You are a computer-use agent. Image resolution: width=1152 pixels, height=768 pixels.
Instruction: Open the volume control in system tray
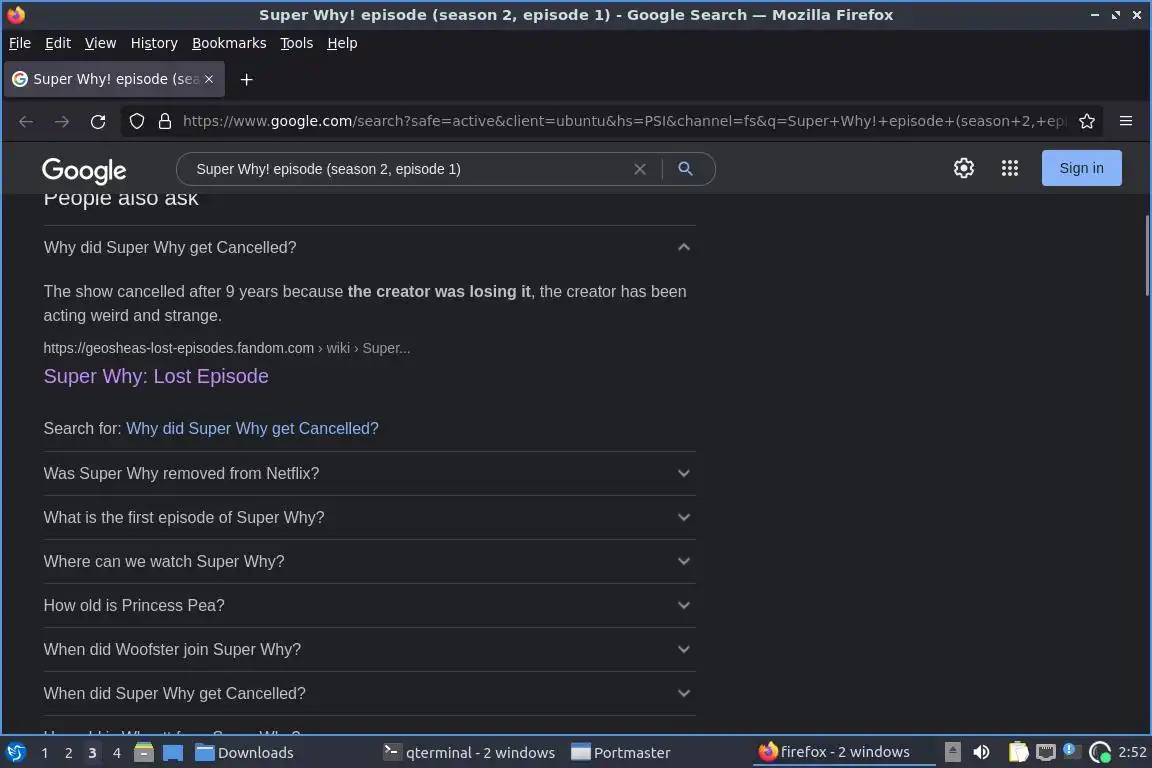[981, 752]
